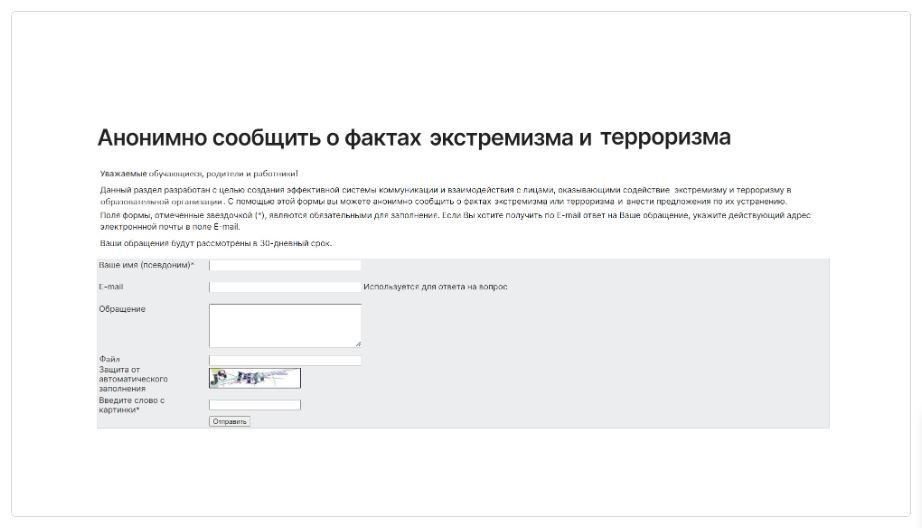Click the 'Введите слово с картинки*' label
The image size is (922, 528).
point(131,405)
